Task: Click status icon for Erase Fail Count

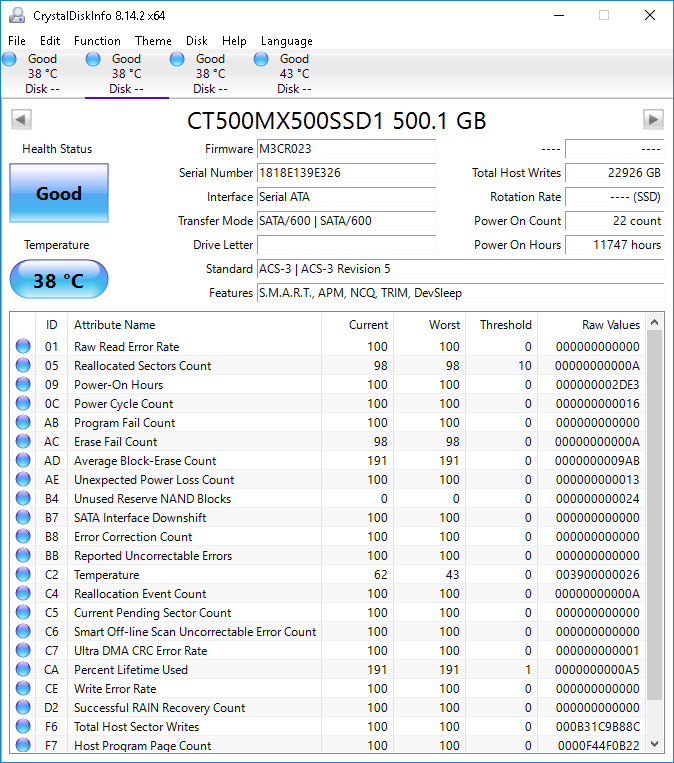Action: (23, 441)
